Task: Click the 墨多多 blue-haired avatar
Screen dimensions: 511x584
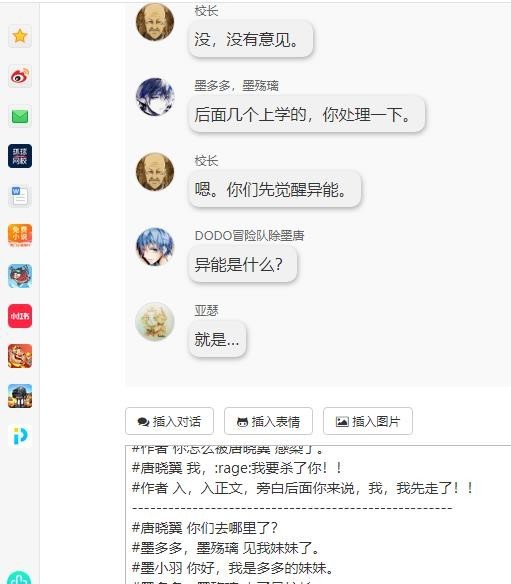Action: click(x=155, y=96)
